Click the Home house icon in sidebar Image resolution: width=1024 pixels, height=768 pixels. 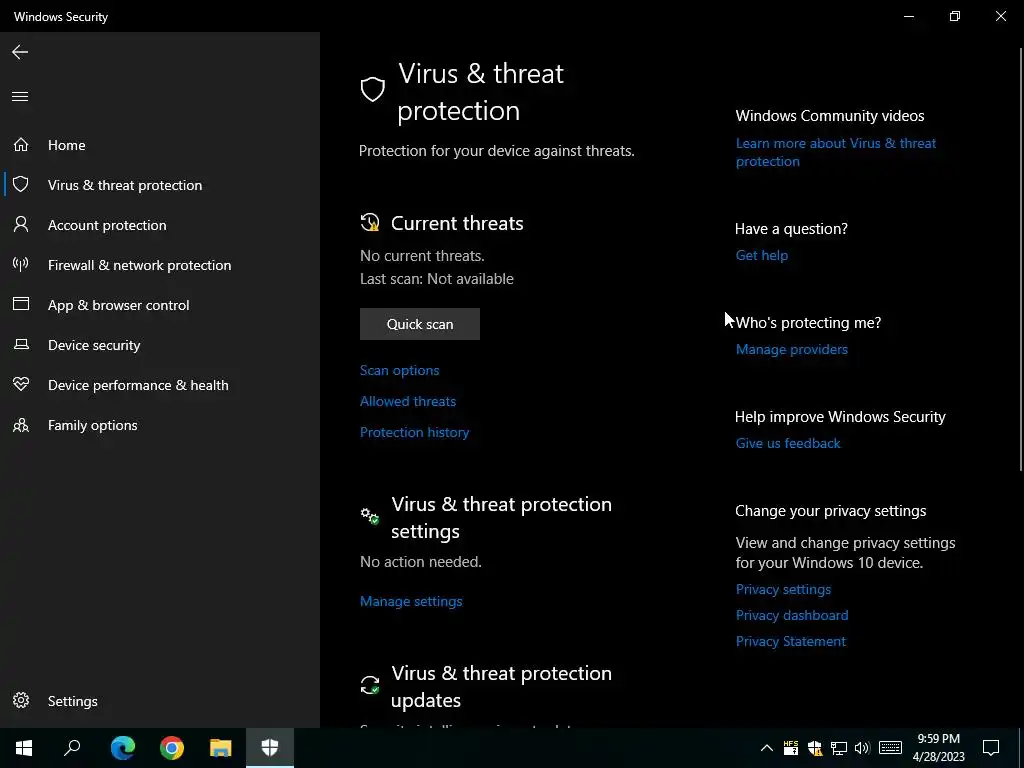pyautogui.click(x=21, y=144)
